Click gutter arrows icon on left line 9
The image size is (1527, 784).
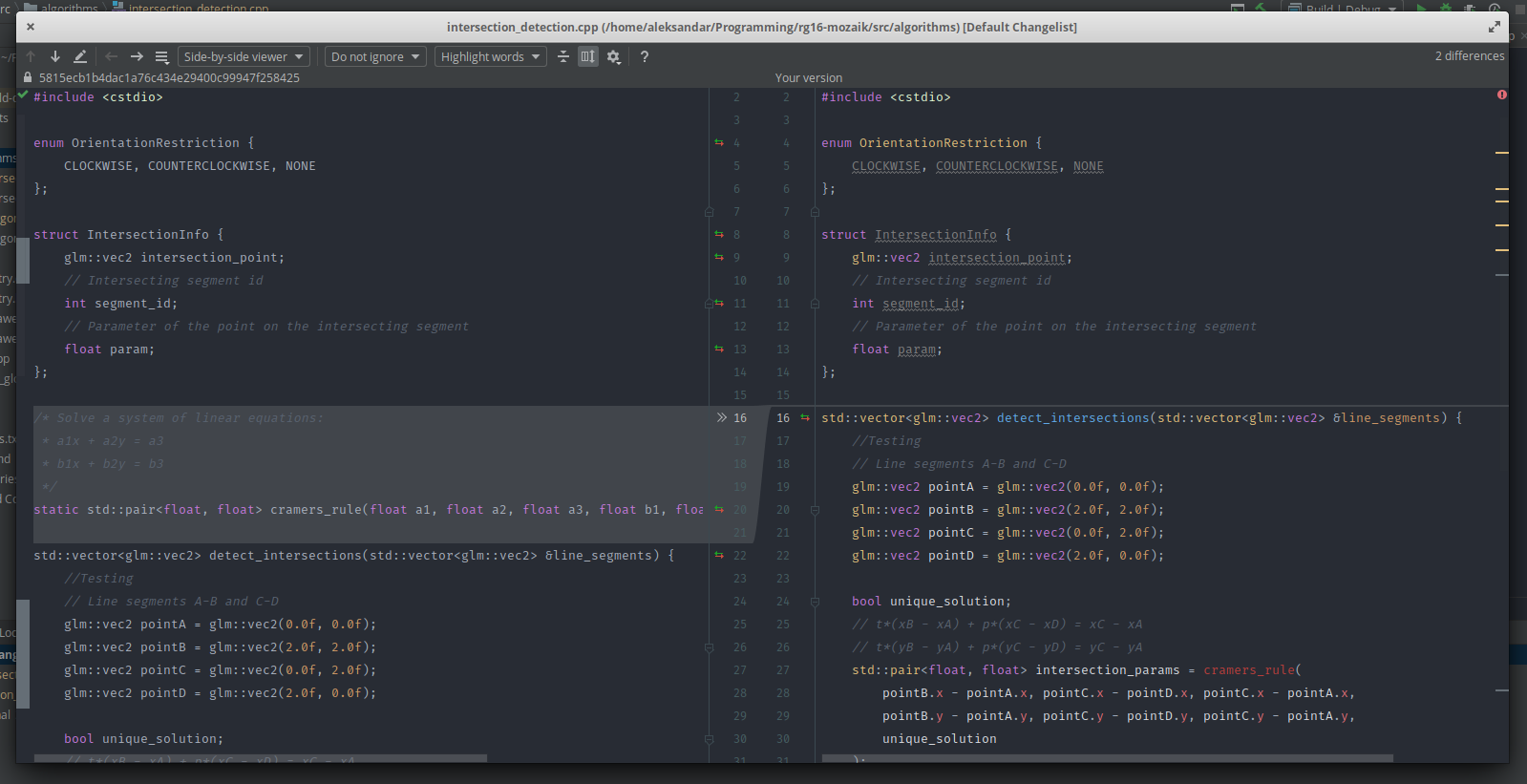[719, 258]
